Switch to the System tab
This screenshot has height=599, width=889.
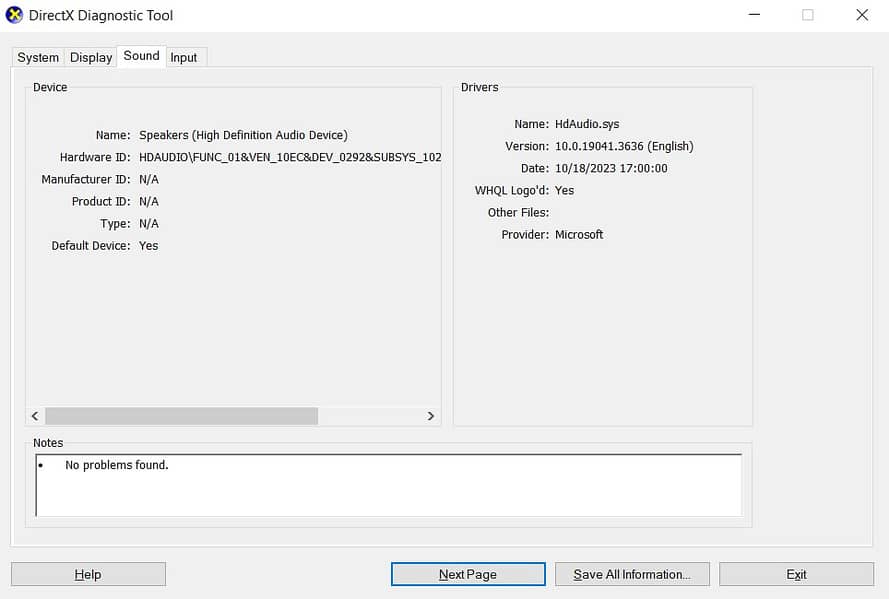click(38, 58)
